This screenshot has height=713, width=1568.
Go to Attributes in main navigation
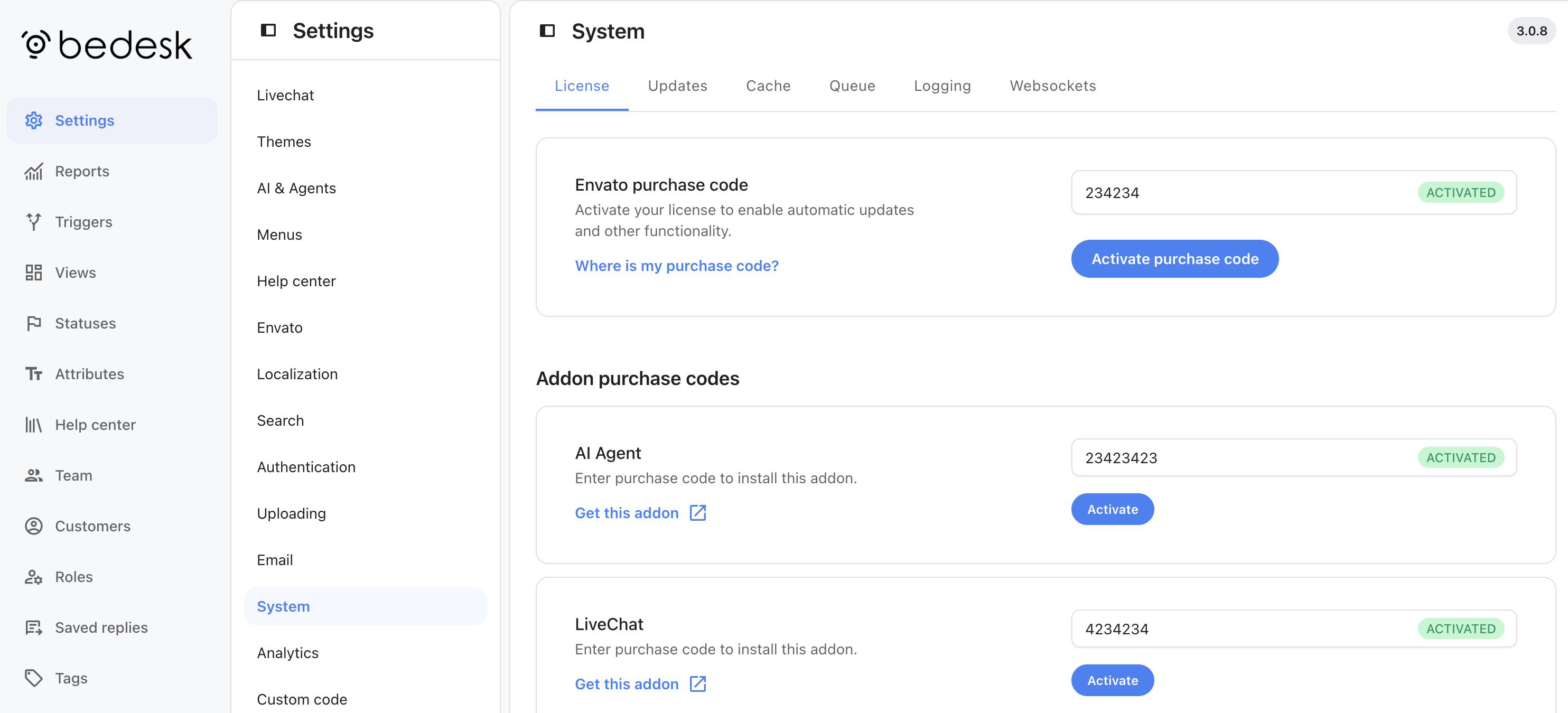(x=112, y=374)
